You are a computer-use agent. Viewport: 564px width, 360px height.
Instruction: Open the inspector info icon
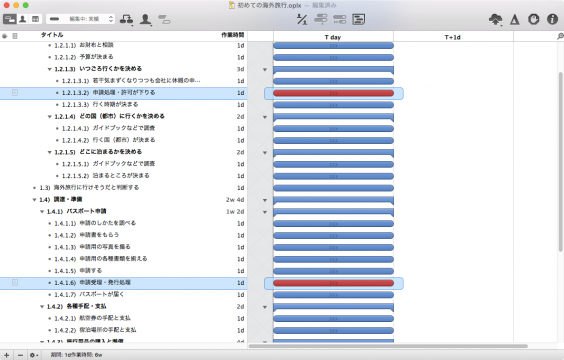552,19
